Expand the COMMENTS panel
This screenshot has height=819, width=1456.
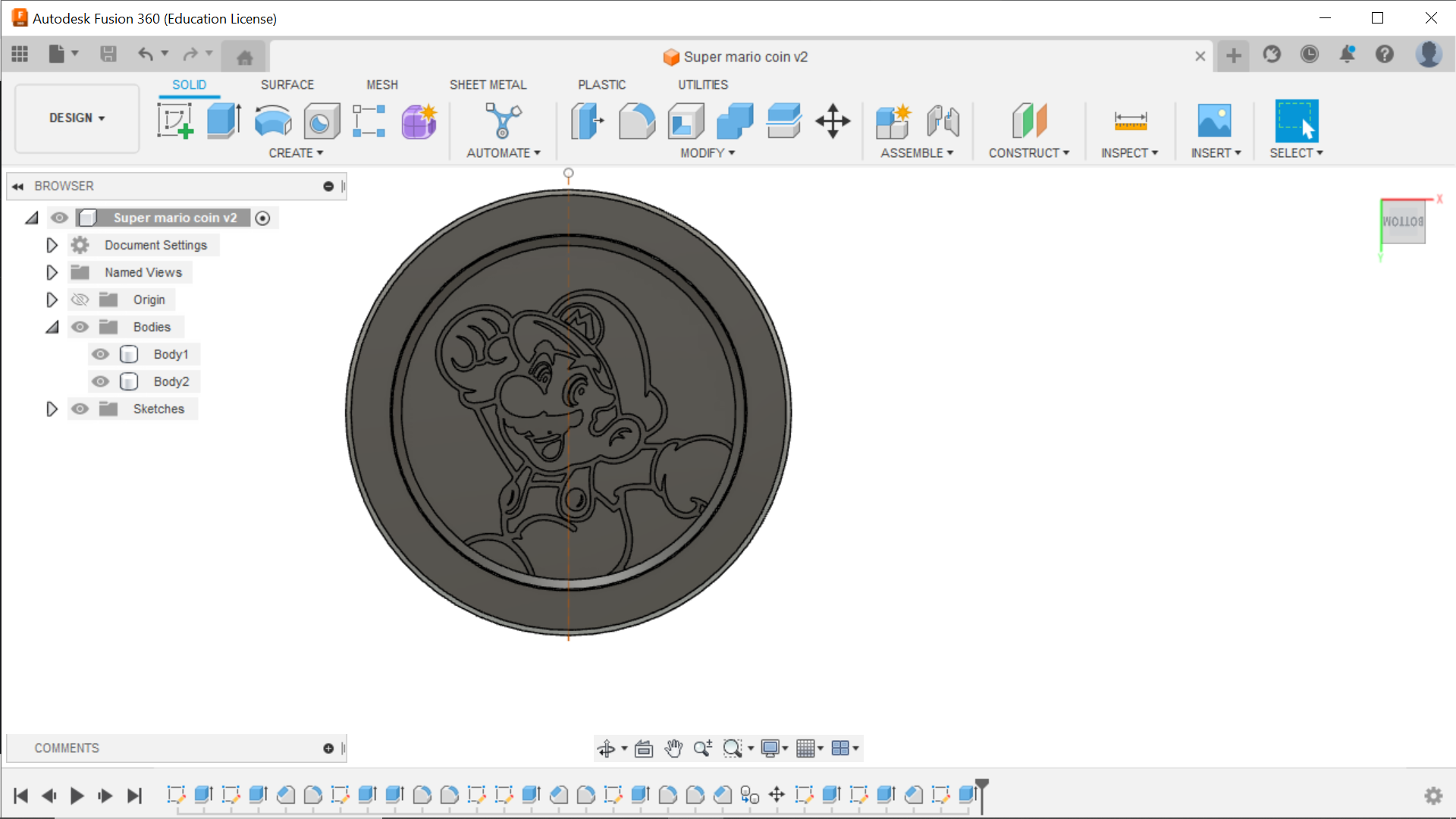tap(328, 748)
